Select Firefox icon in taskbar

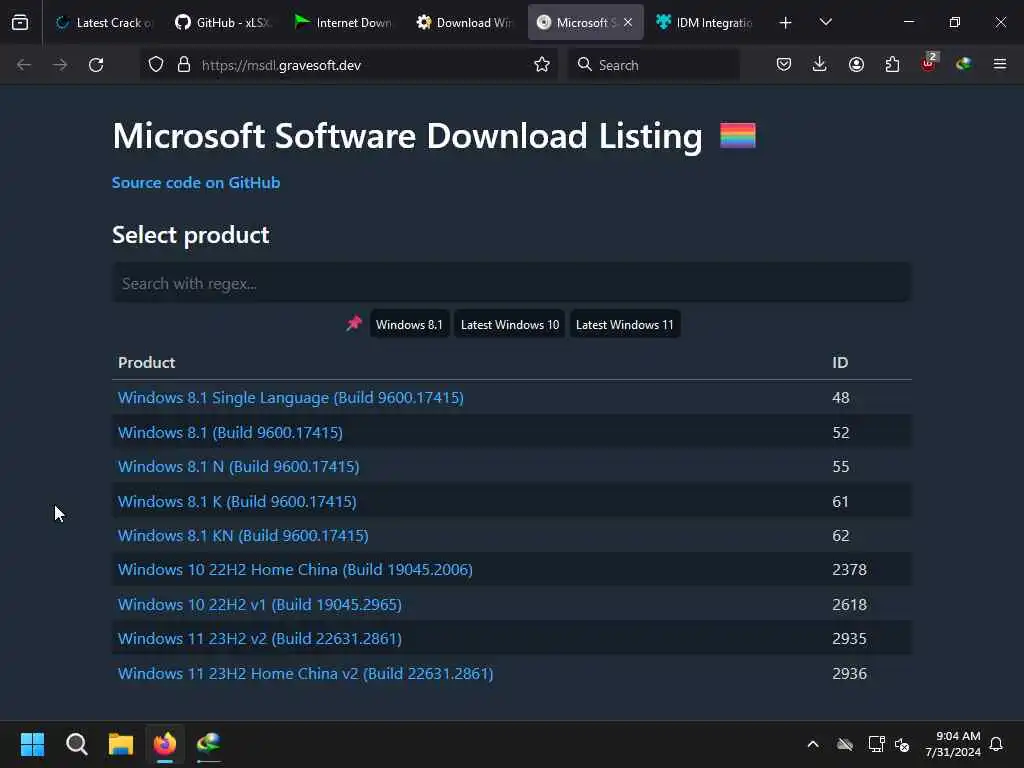click(165, 744)
